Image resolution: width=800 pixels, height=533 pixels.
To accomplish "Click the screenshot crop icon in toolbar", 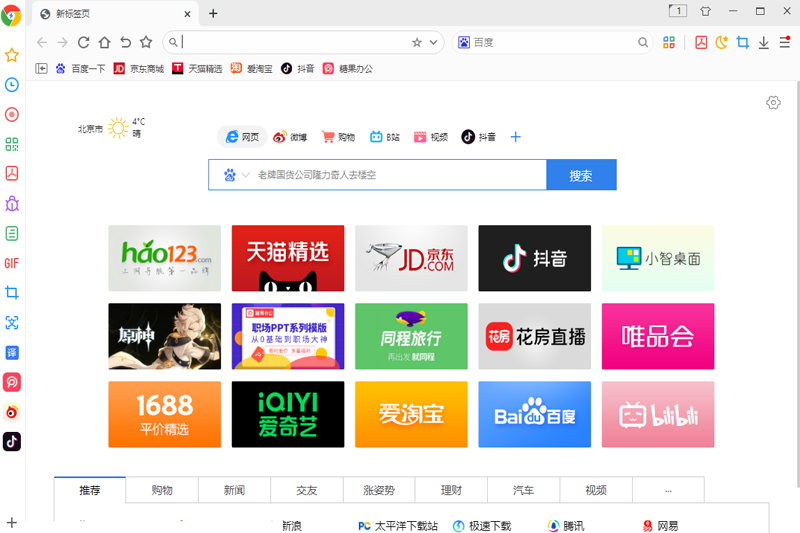I will (743, 42).
